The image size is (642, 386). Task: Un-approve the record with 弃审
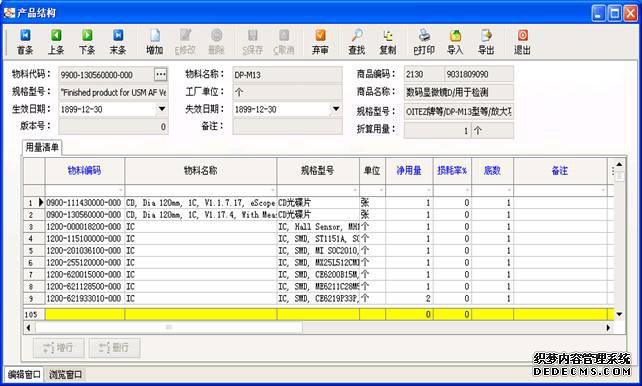pyautogui.click(x=320, y=42)
